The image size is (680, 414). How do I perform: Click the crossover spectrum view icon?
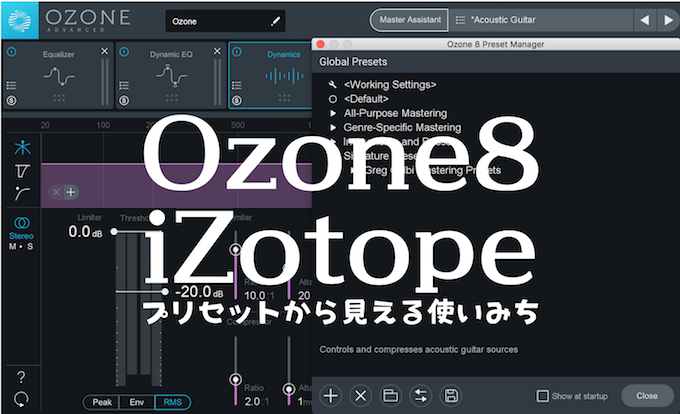(22, 147)
